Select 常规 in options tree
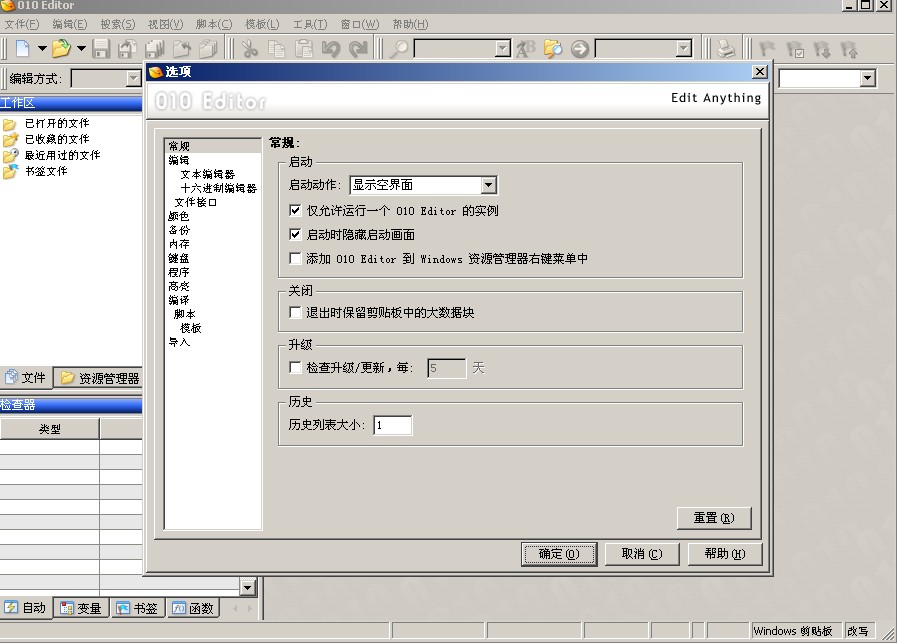 tap(179, 146)
